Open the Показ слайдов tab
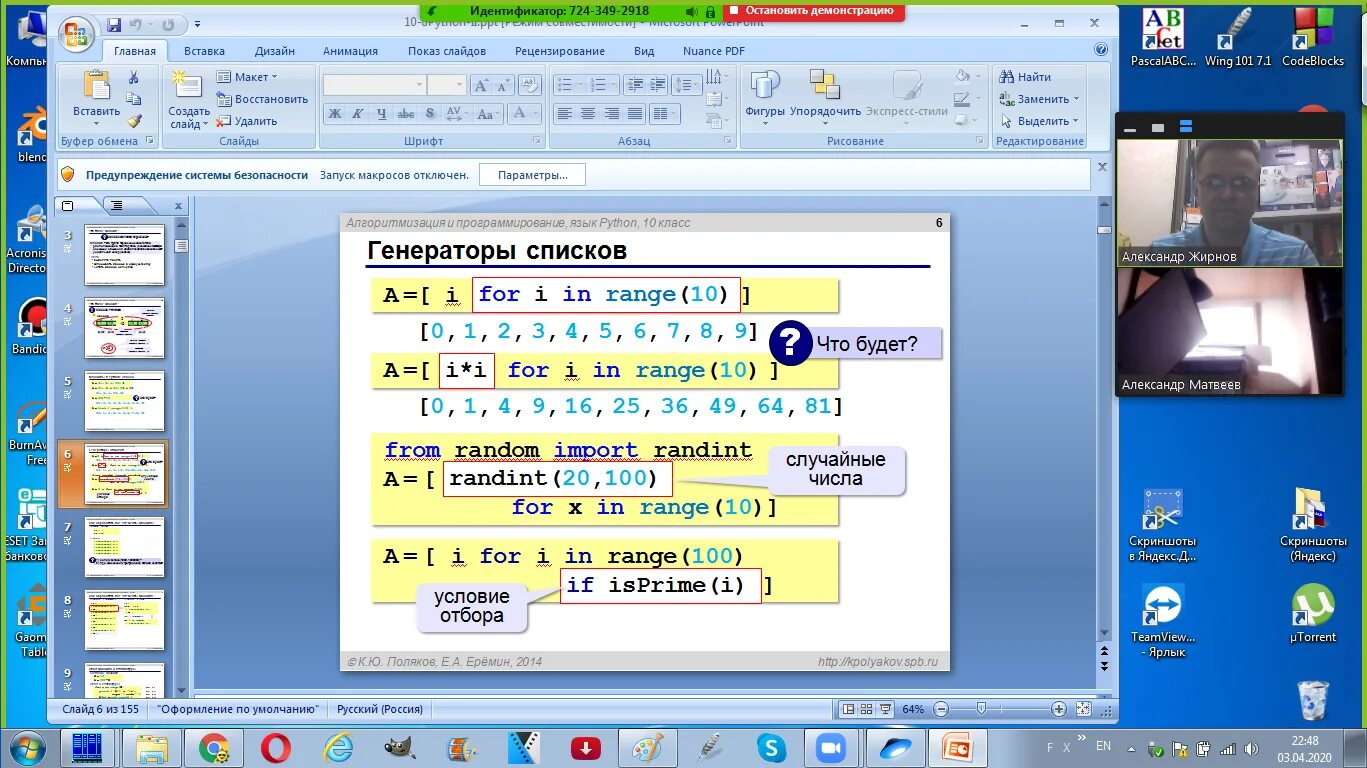Viewport: 1367px width, 768px height. tap(447, 51)
